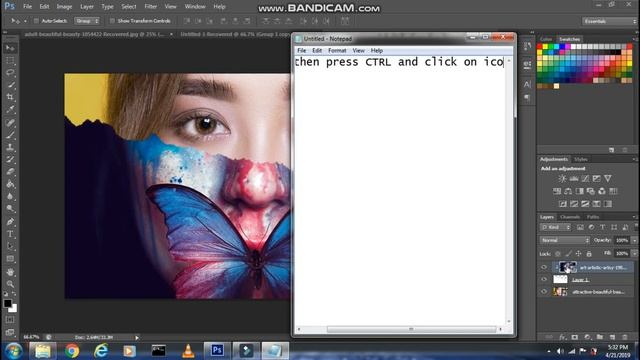Click the Notepad horizontal scrollbar

(x=411, y=329)
